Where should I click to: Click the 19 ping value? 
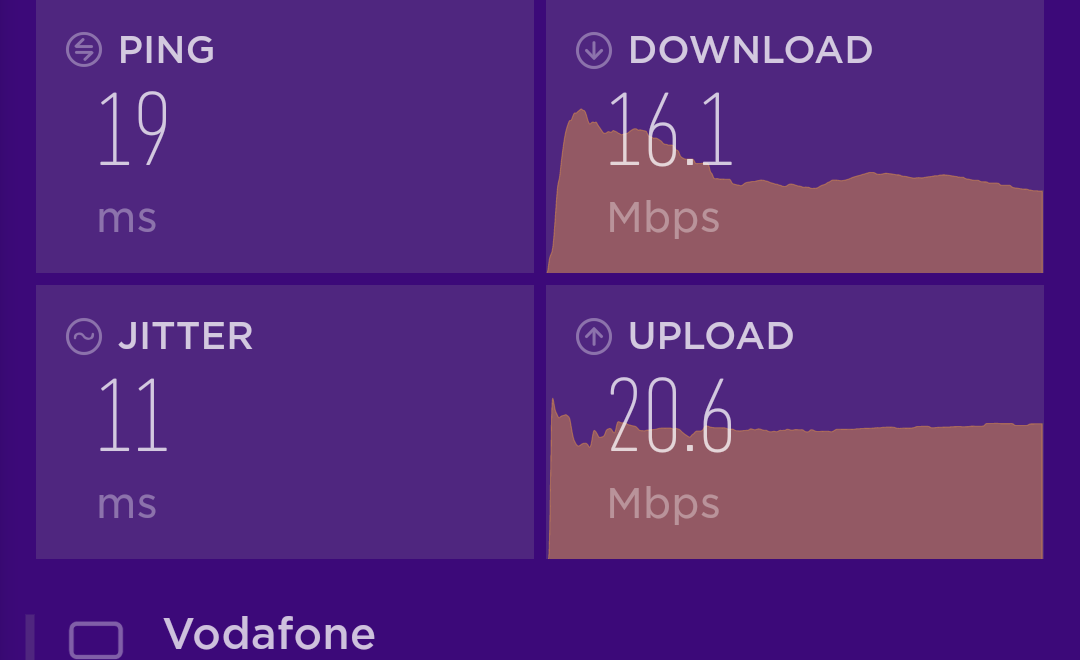point(133,128)
